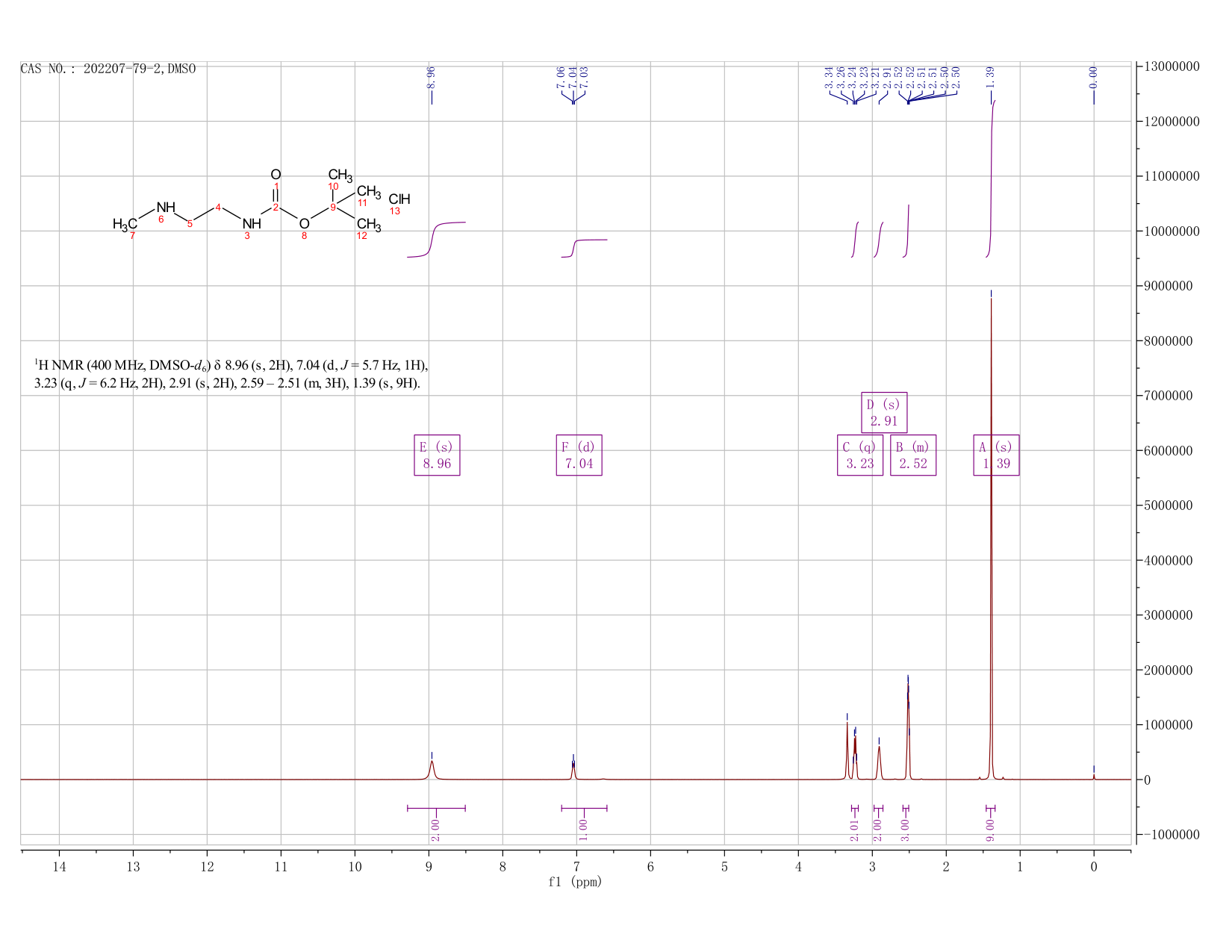Select the ClH atom label in structure

coord(399,199)
